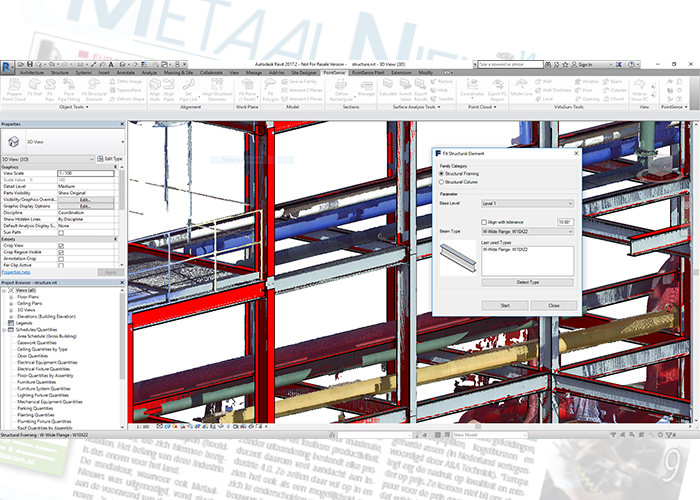Click the tolerance value input field
The height and width of the screenshot is (500, 700).
565,222
